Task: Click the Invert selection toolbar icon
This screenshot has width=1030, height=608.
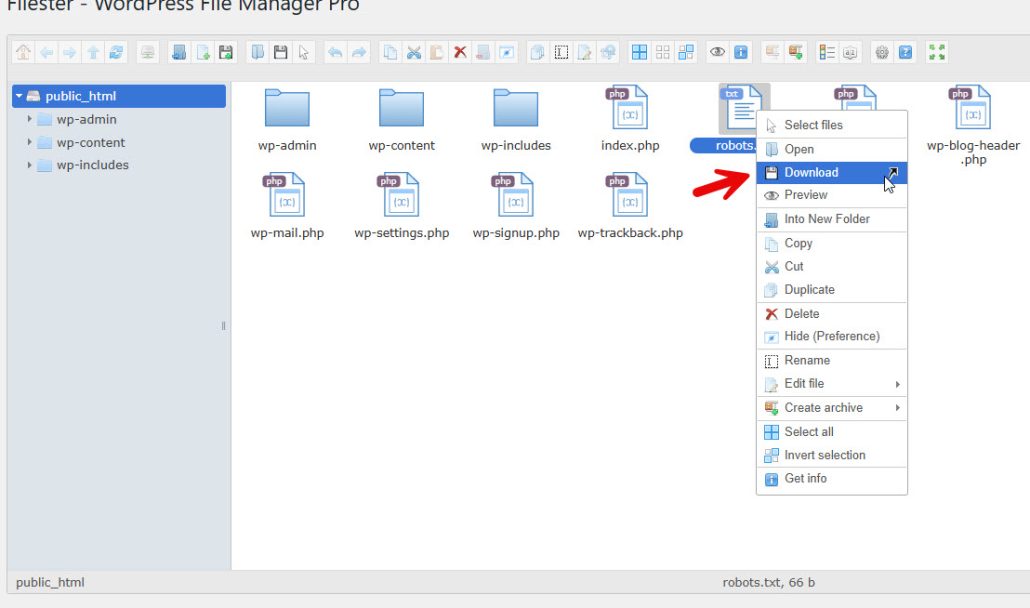Action: pos(686,53)
